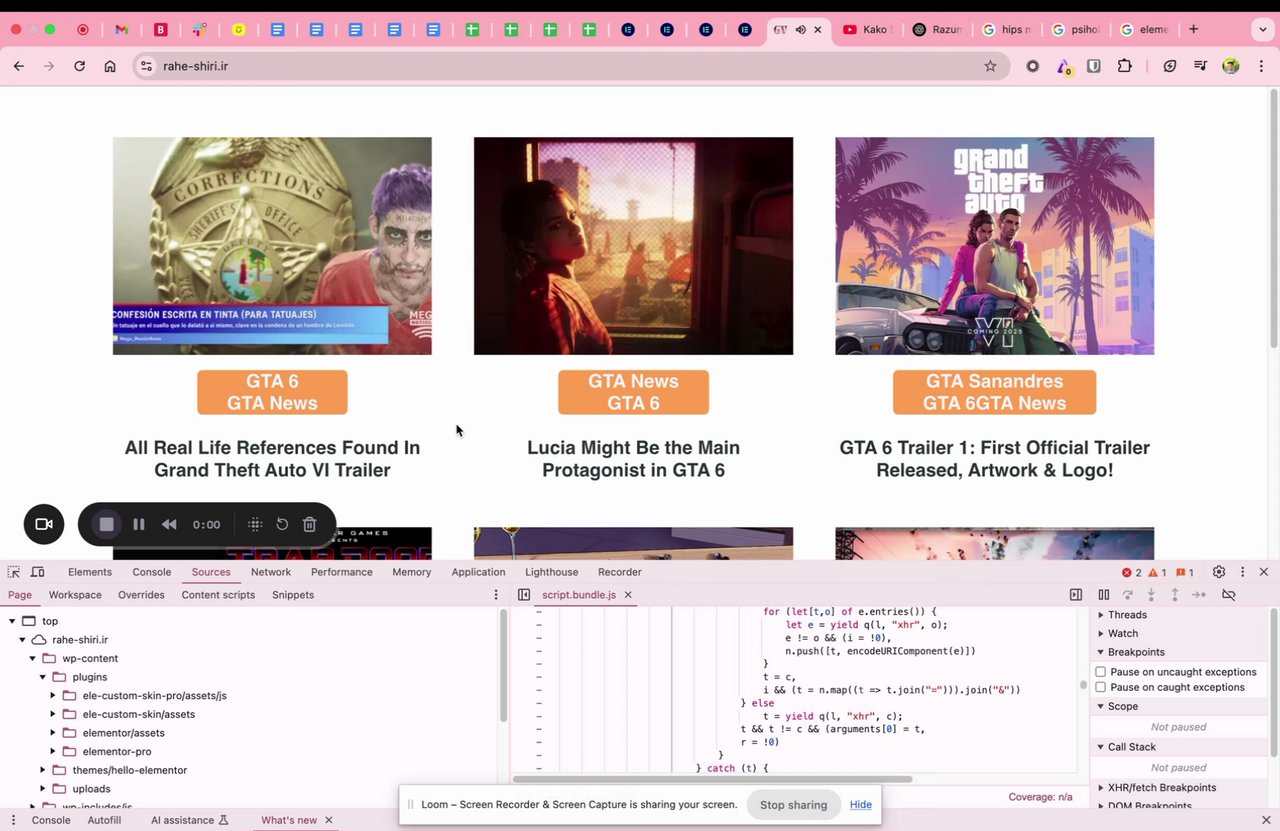Click the Loom drawing grid icon
1280x831 pixels.
[x=255, y=524]
